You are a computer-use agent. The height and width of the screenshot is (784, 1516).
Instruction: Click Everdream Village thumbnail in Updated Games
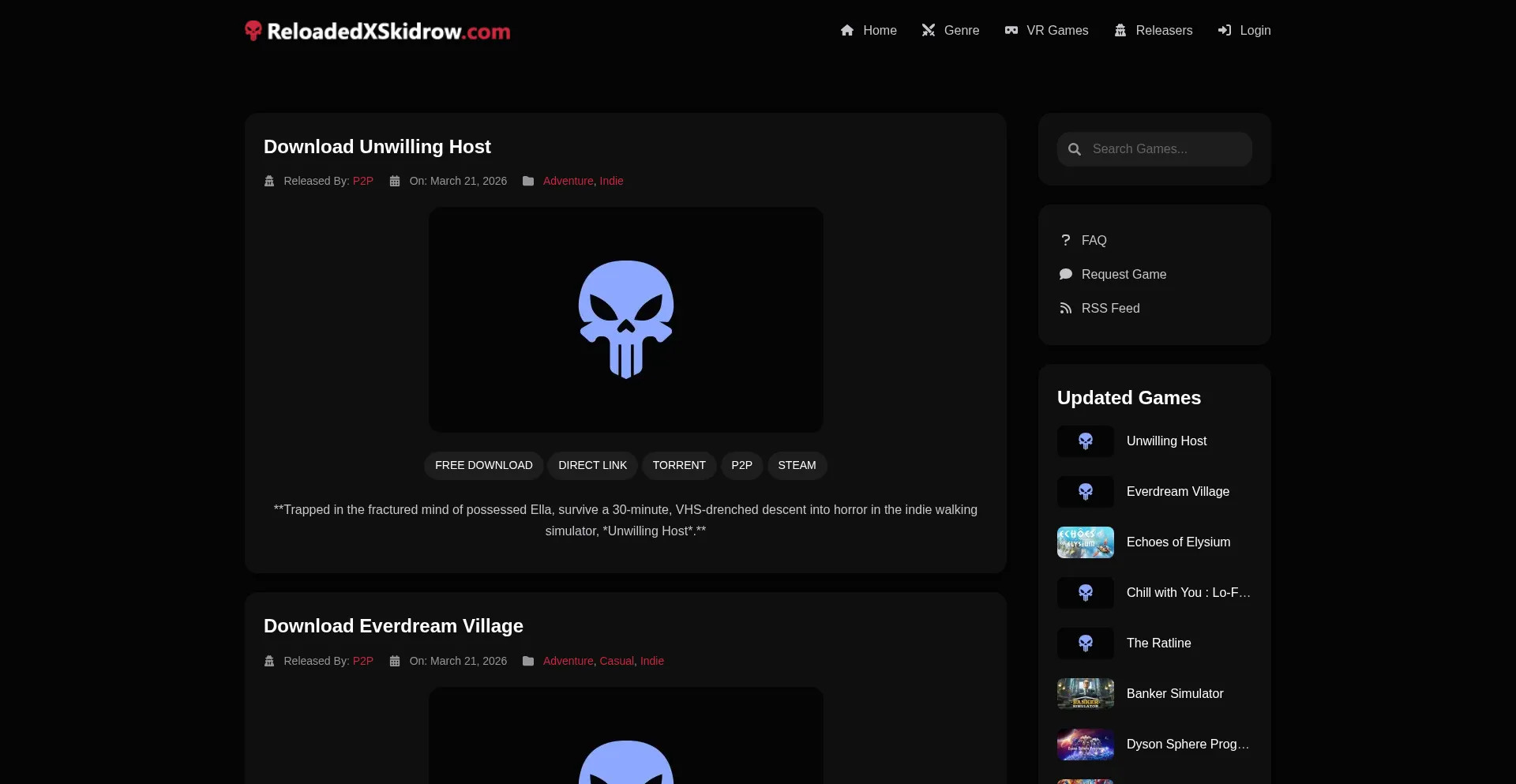point(1086,492)
